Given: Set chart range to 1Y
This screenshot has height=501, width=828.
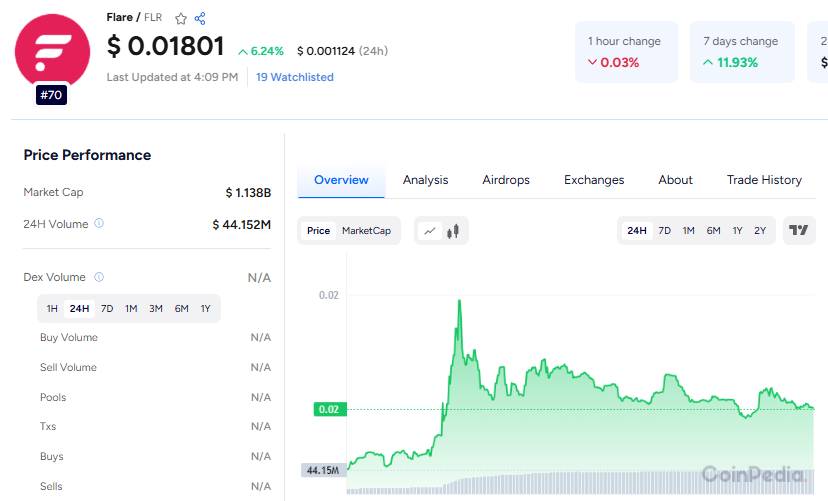Looking at the screenshot, I should (737, 231).
